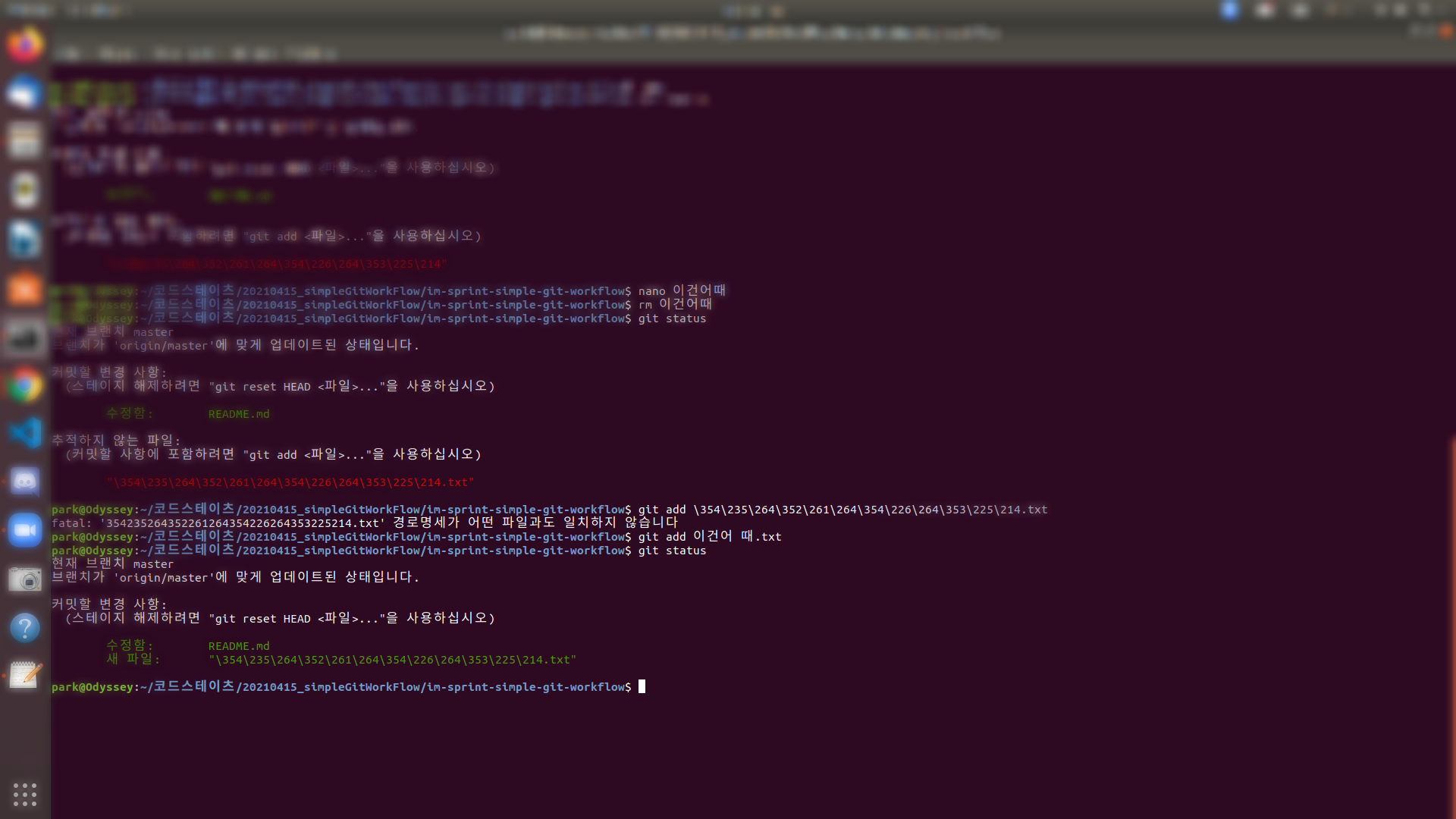
Task: Launch Thunderbird mail from the dock
Action: click(25, 94)
